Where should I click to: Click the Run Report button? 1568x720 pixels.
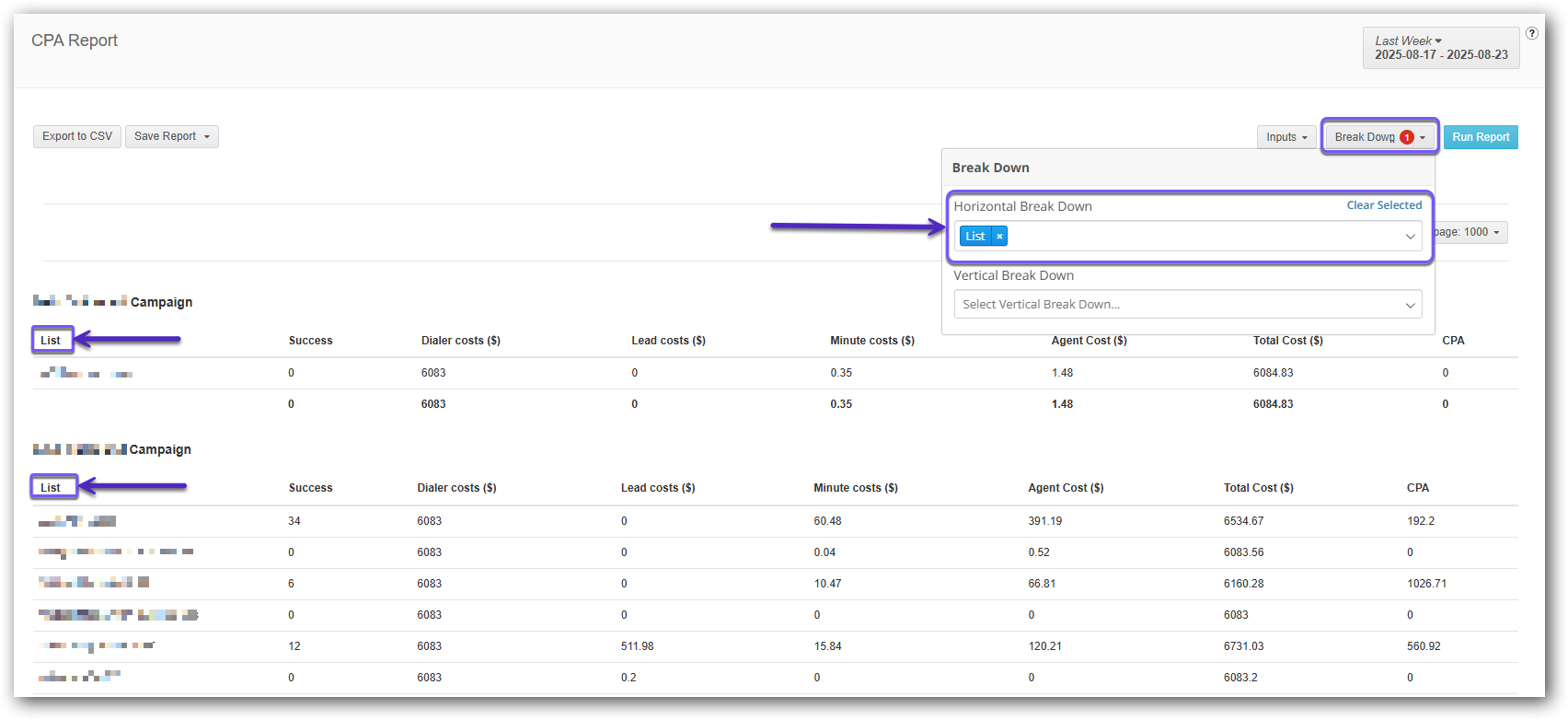click(1480, 137)
